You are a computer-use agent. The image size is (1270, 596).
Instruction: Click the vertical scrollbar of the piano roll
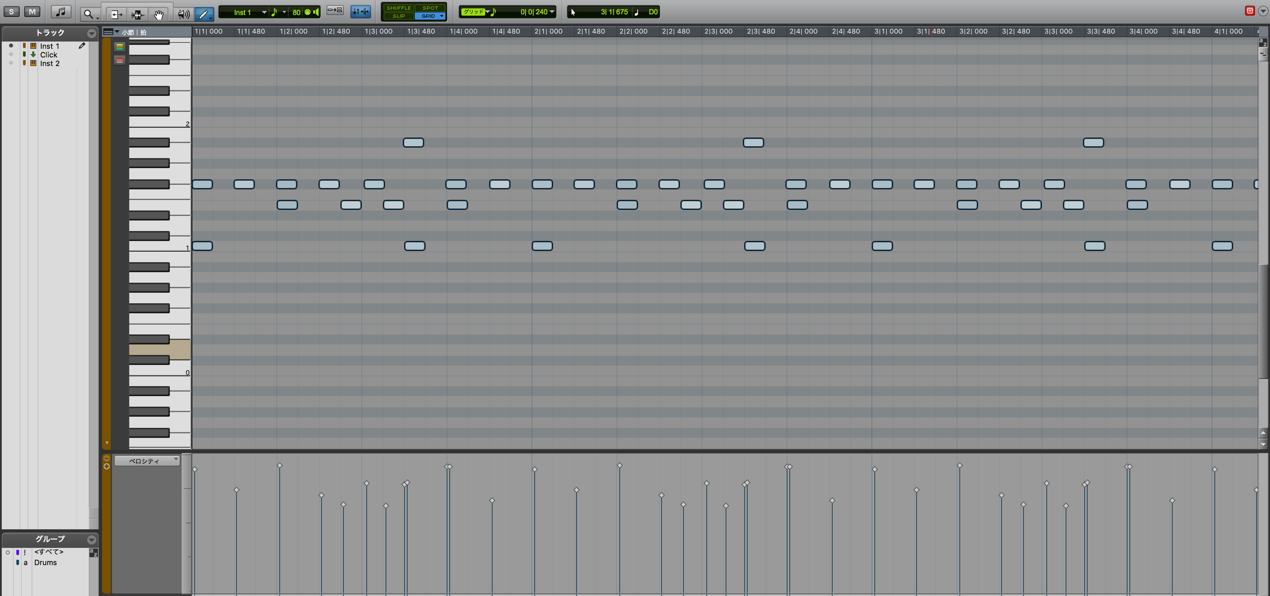(1263, 320)
